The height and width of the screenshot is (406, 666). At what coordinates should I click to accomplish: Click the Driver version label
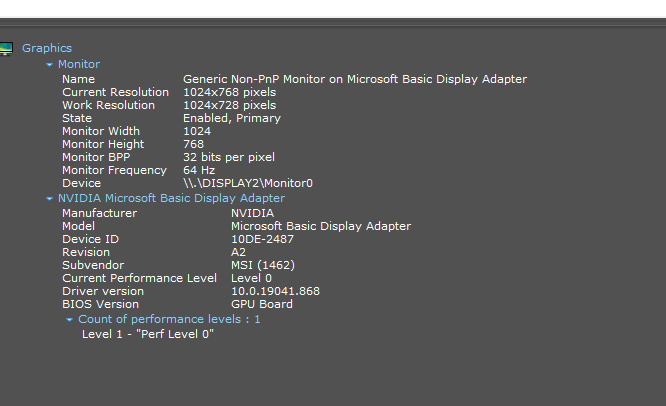pos(103,291)
